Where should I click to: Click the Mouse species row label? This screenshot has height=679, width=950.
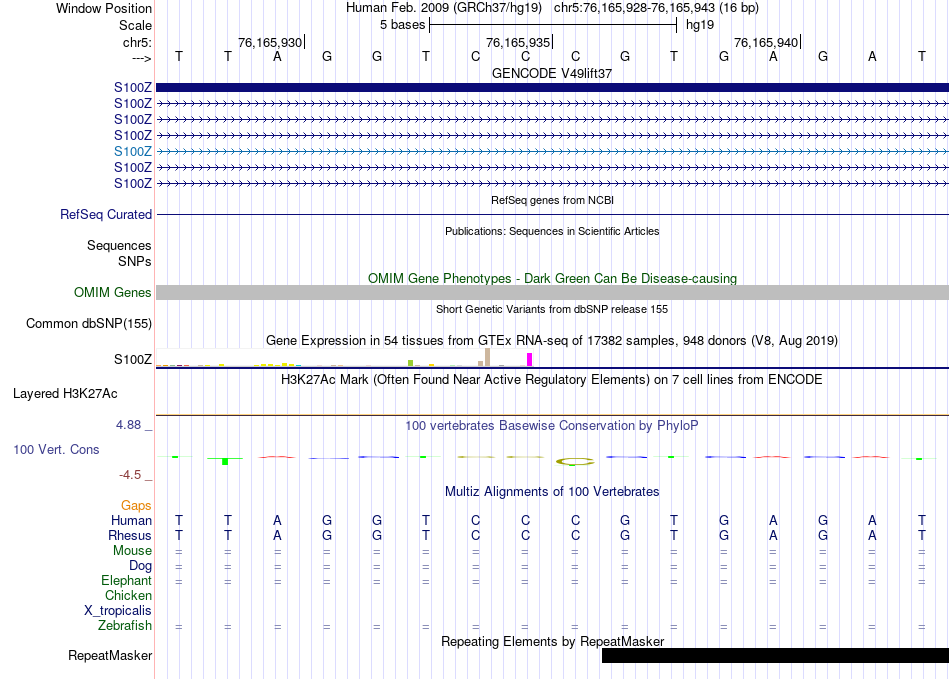pyautogui.click(x=132, y=551)
